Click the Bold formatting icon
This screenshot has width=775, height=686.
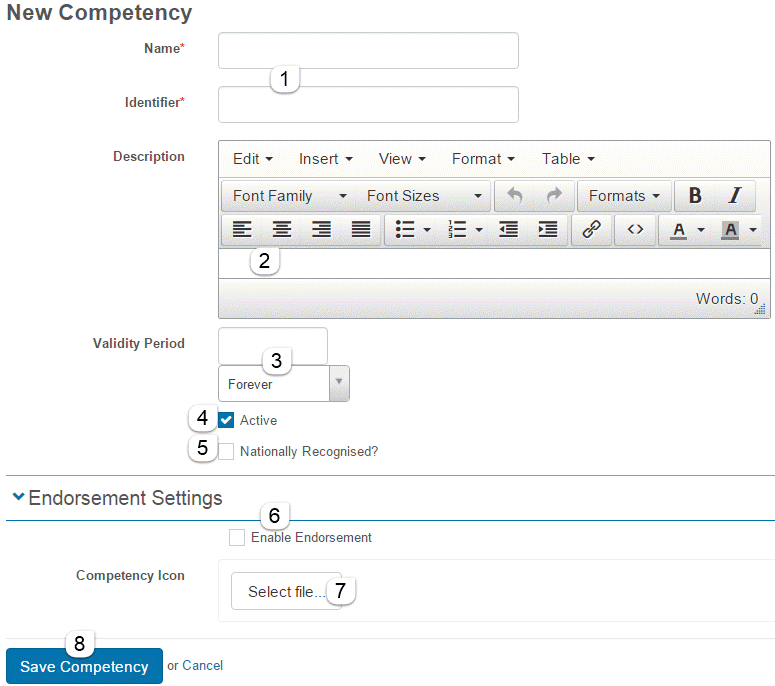pos(695,196)
